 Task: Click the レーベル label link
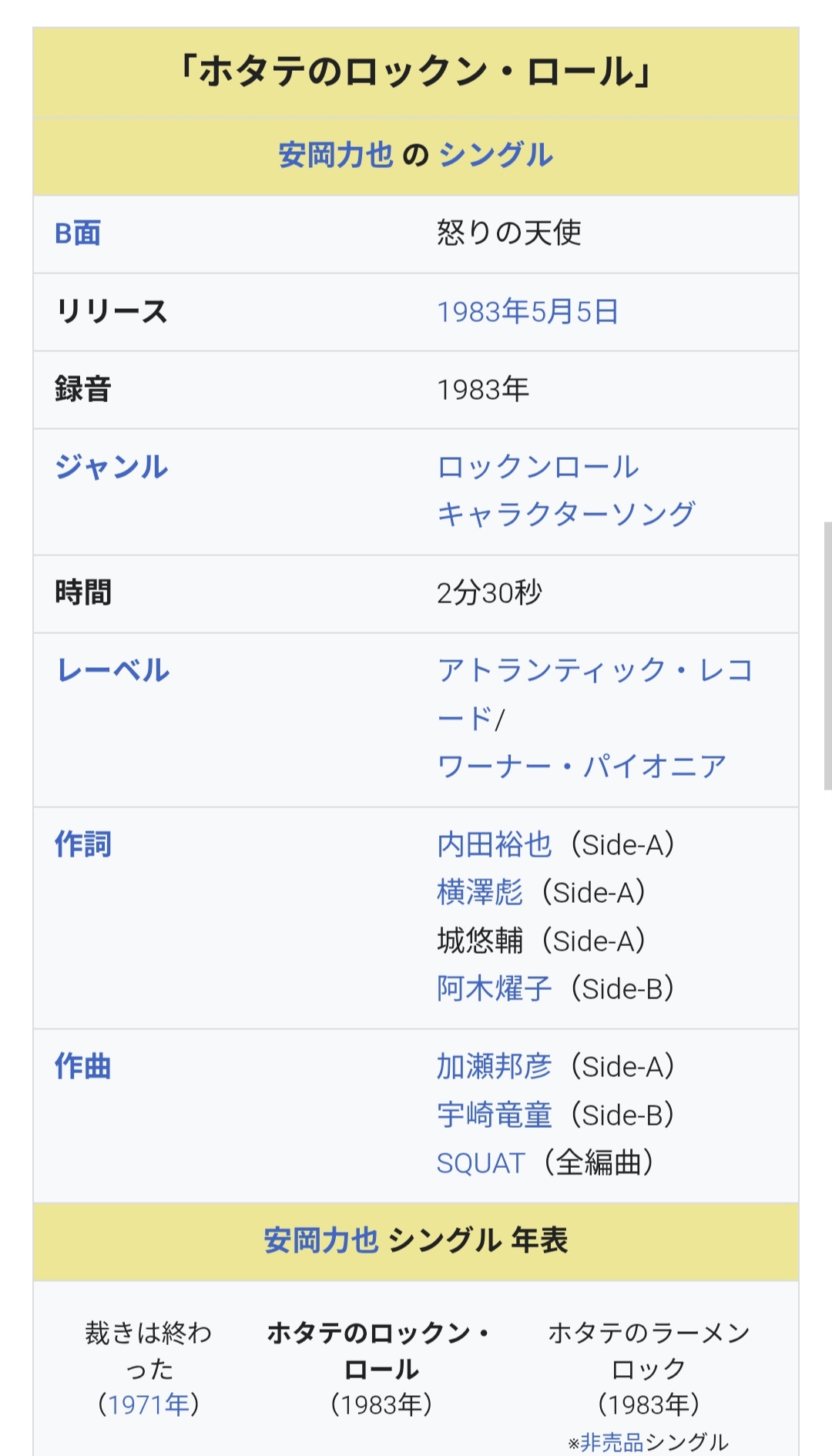coord(113,670)
